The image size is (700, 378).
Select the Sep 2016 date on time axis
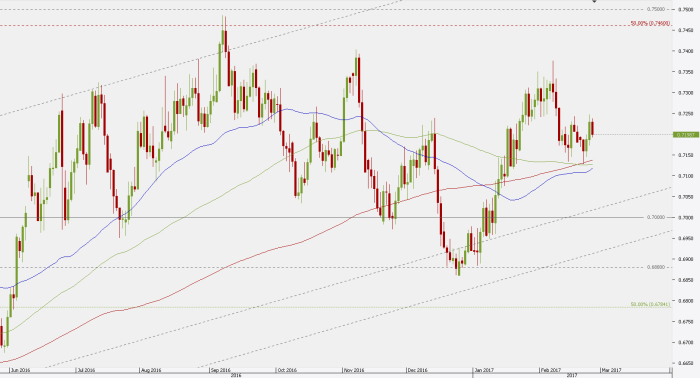tap(220, 370)
